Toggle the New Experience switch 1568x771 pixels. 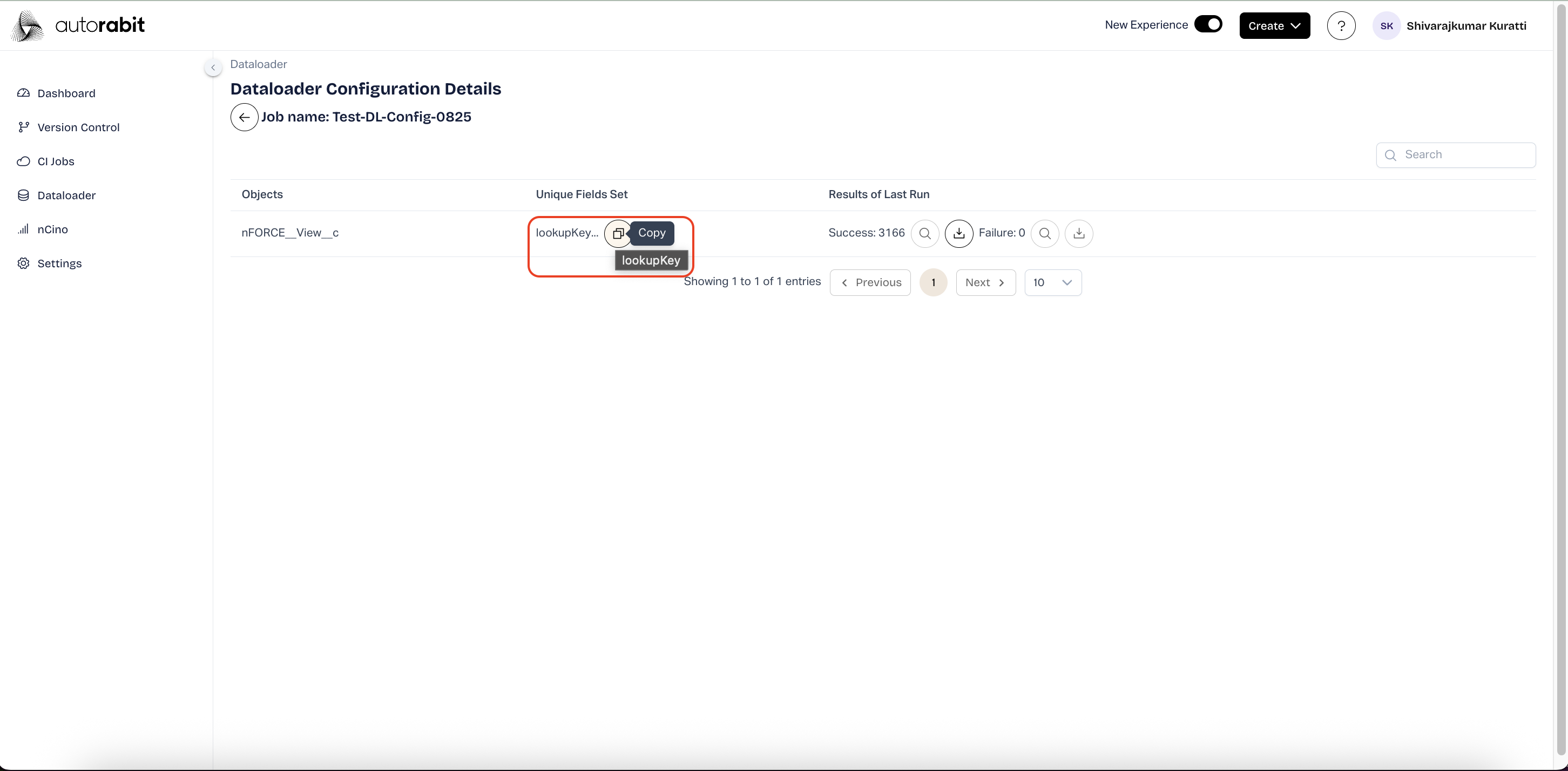(1208, 24)
